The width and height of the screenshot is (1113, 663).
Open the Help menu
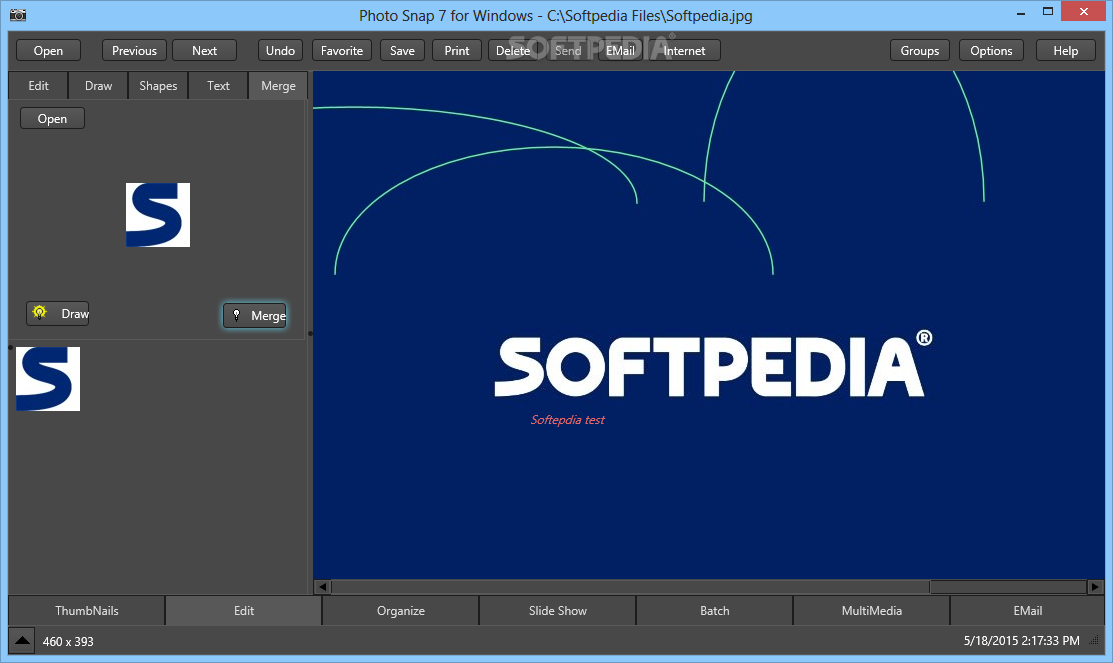pos(1065,50)
